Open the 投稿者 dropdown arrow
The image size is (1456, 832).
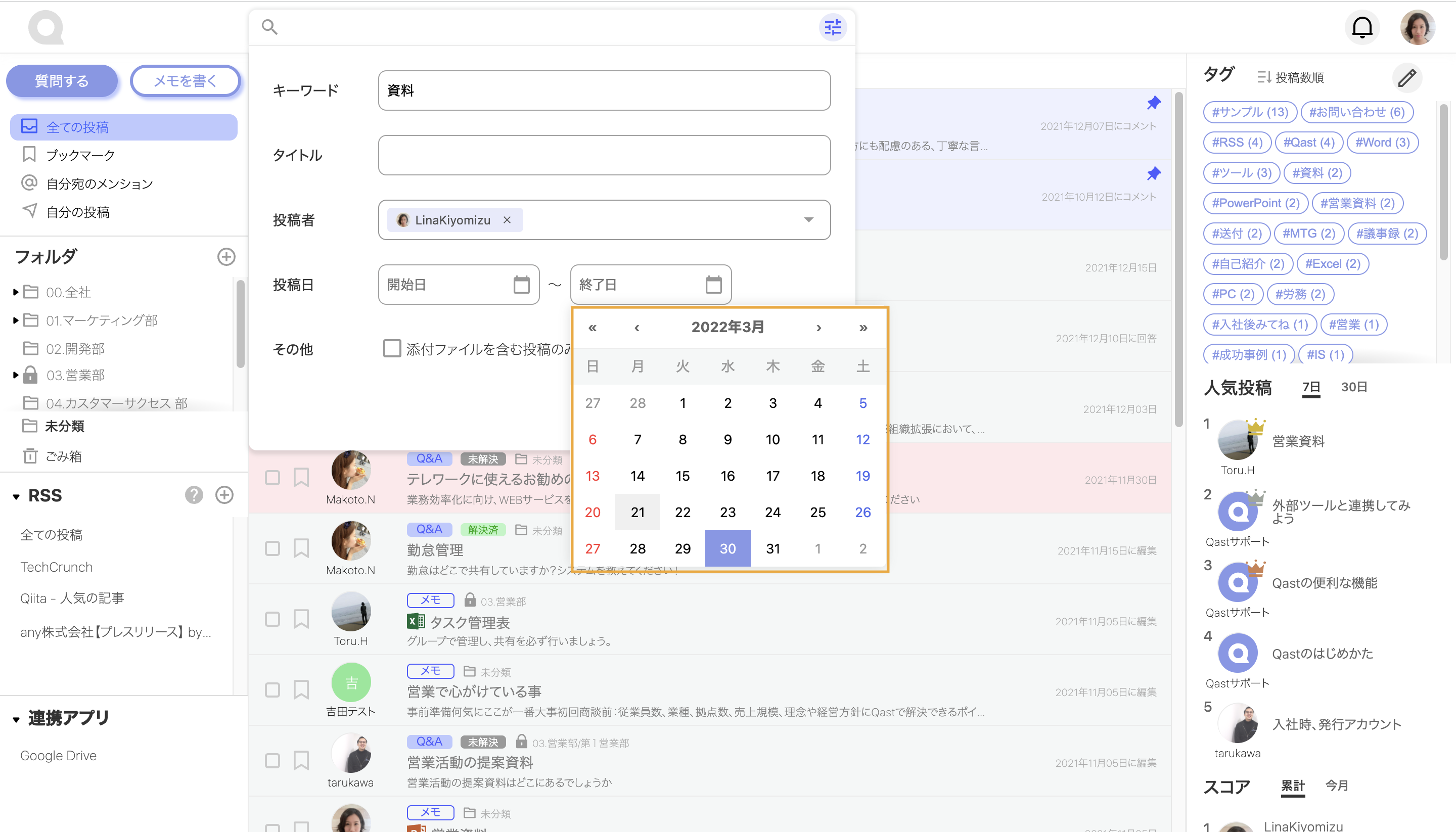(x=808, y=220)
